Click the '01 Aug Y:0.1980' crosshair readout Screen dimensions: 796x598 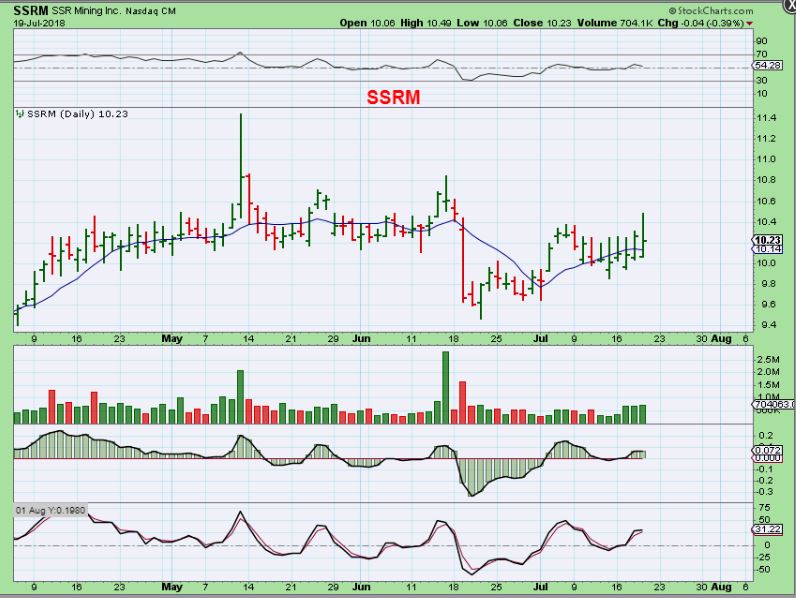pos(51,510)
